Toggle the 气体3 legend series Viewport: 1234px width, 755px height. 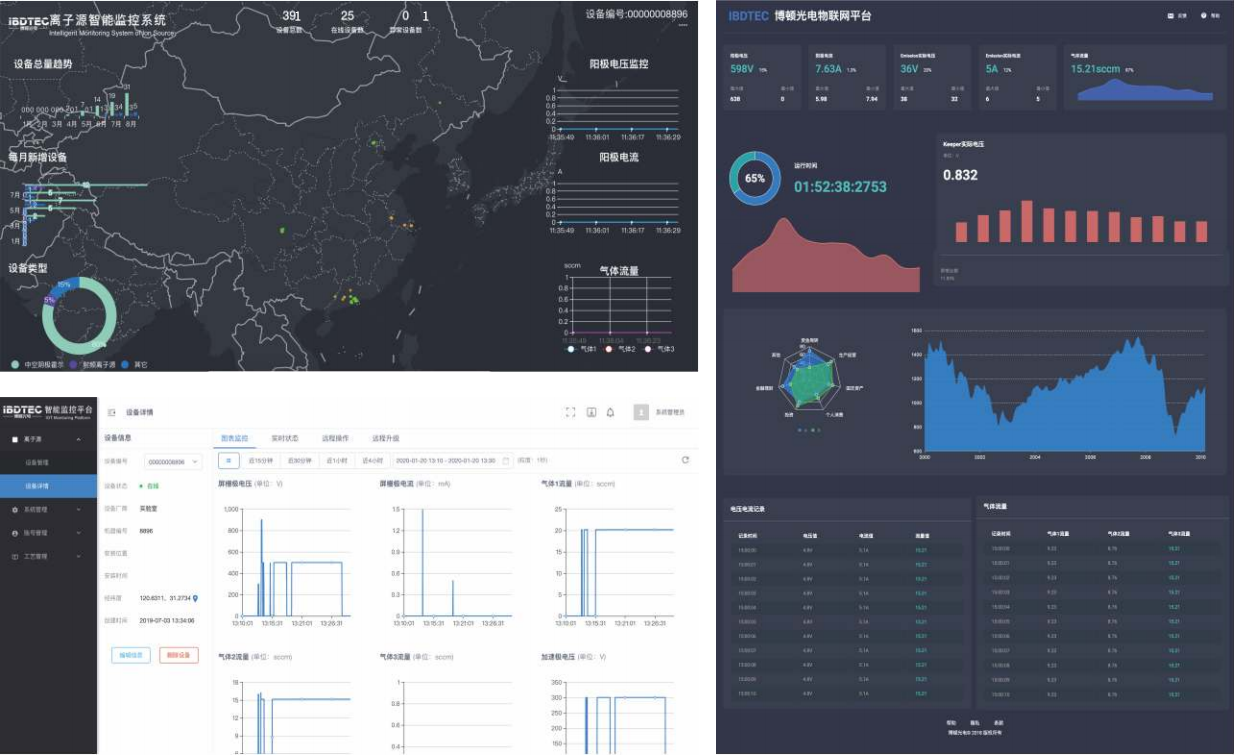(x=658, y=349)
